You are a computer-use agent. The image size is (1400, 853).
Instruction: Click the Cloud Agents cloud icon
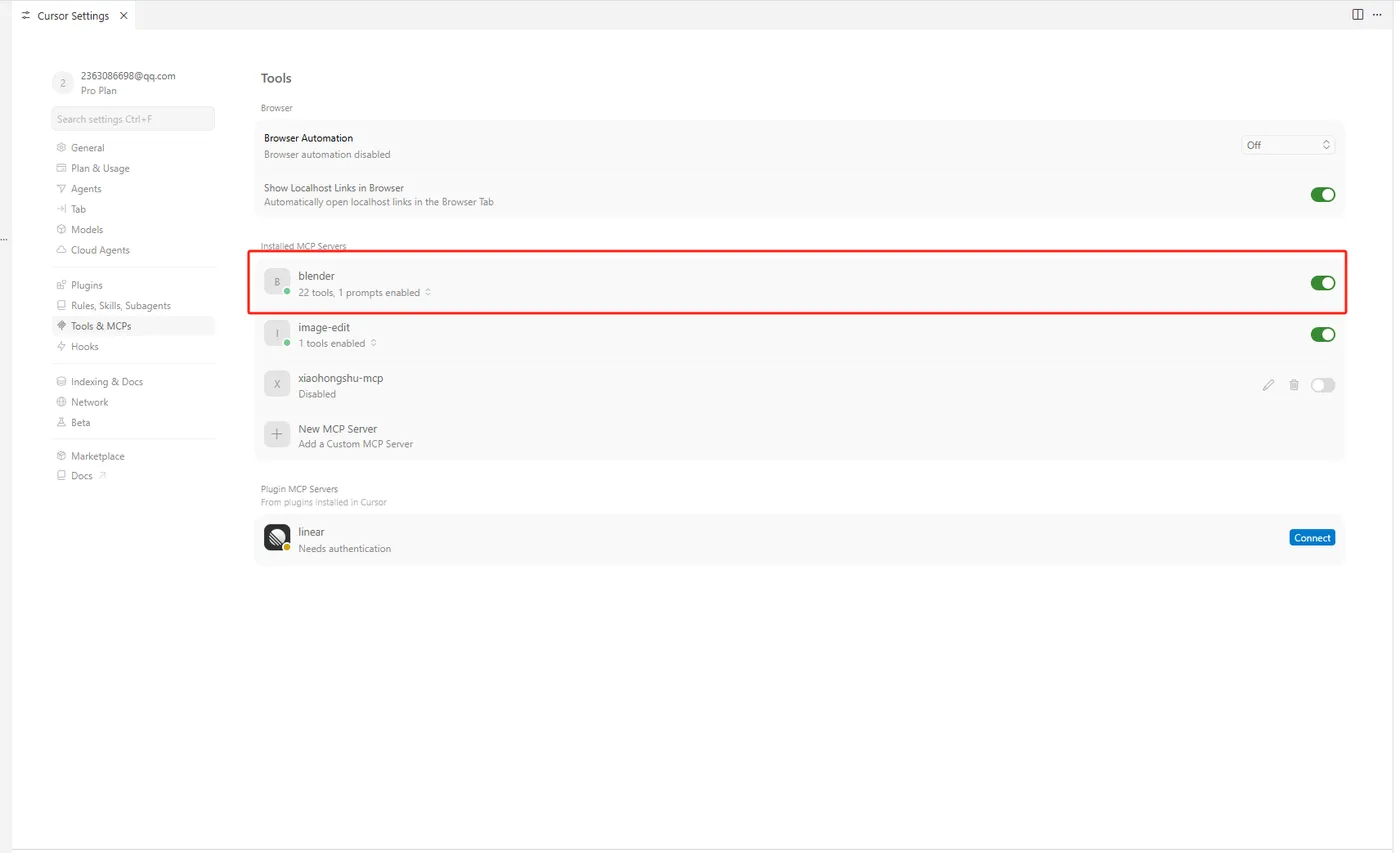point(61,250)
